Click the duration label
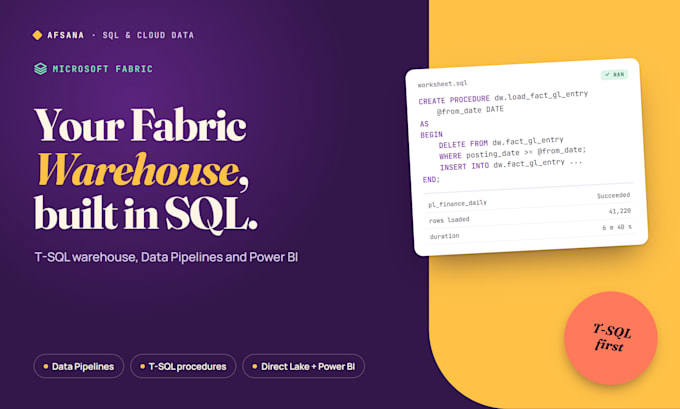 (445, 236)
